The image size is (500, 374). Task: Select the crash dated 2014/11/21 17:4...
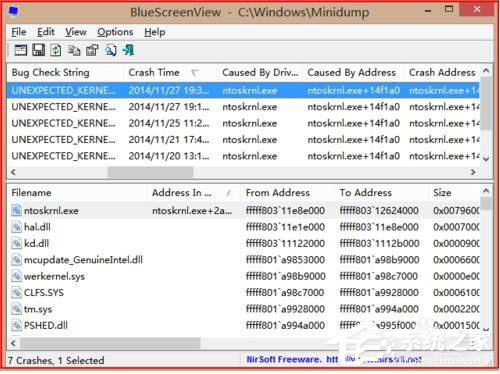[243, 139]
